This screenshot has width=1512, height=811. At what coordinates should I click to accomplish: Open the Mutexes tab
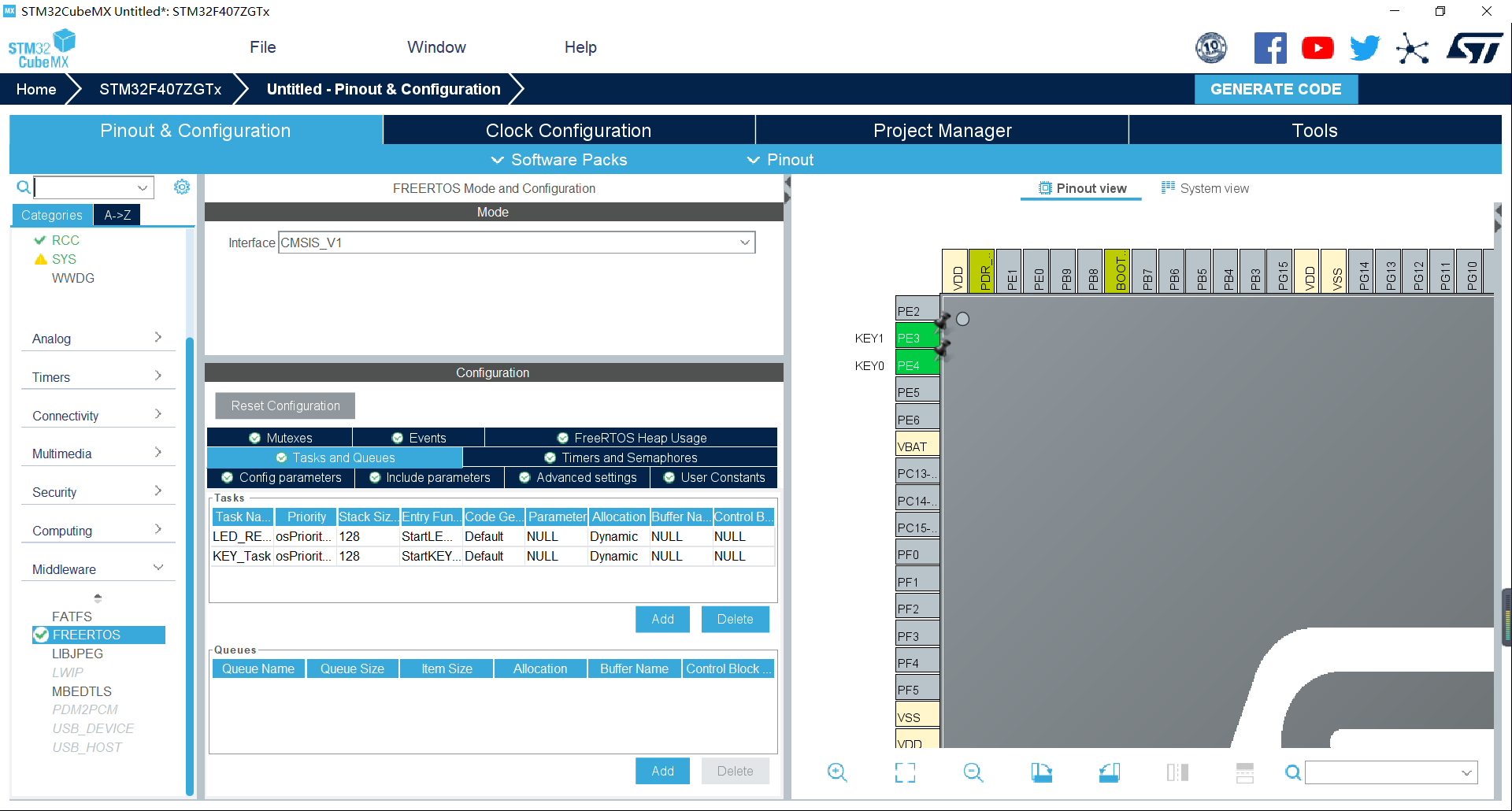coord(280,438)
